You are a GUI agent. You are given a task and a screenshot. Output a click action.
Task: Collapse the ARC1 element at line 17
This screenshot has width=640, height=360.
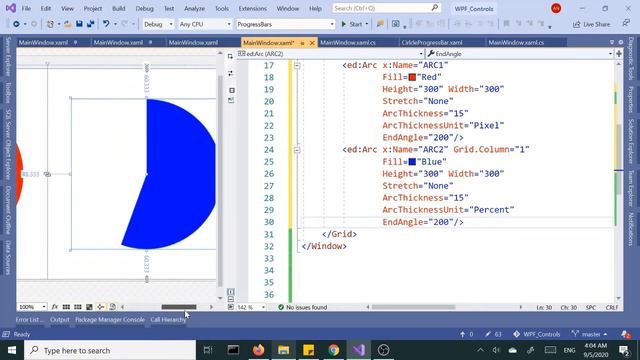click(x=297, y=65)
